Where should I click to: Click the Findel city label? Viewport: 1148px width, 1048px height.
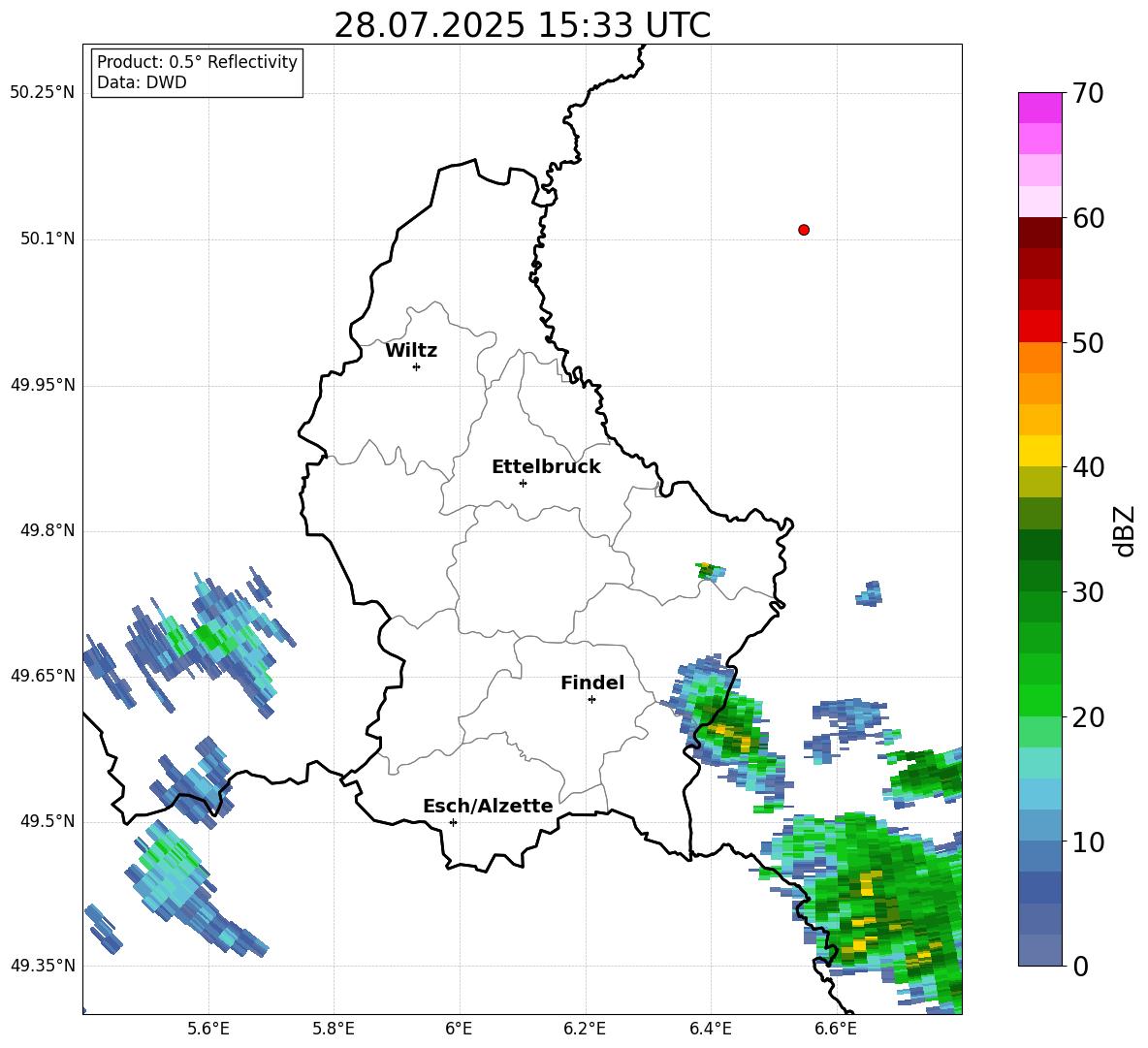point(592,683)
